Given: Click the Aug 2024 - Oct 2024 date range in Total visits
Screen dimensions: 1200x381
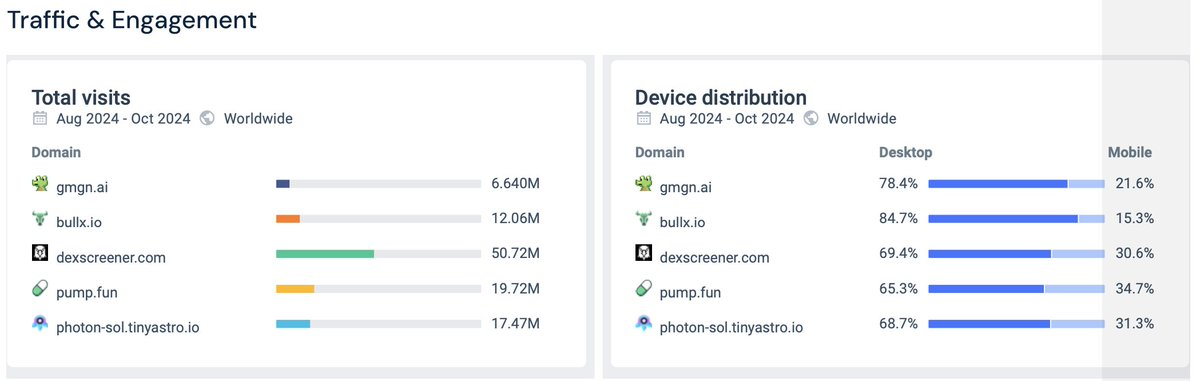Looking at the screenshot, I should pos(123,118).
